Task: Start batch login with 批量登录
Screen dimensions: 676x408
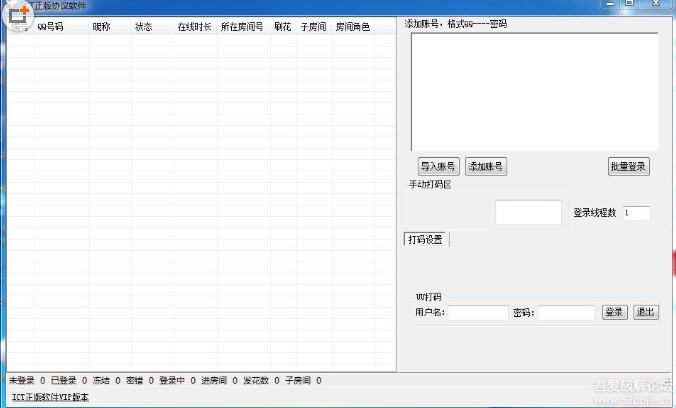Action: (629, 167)
